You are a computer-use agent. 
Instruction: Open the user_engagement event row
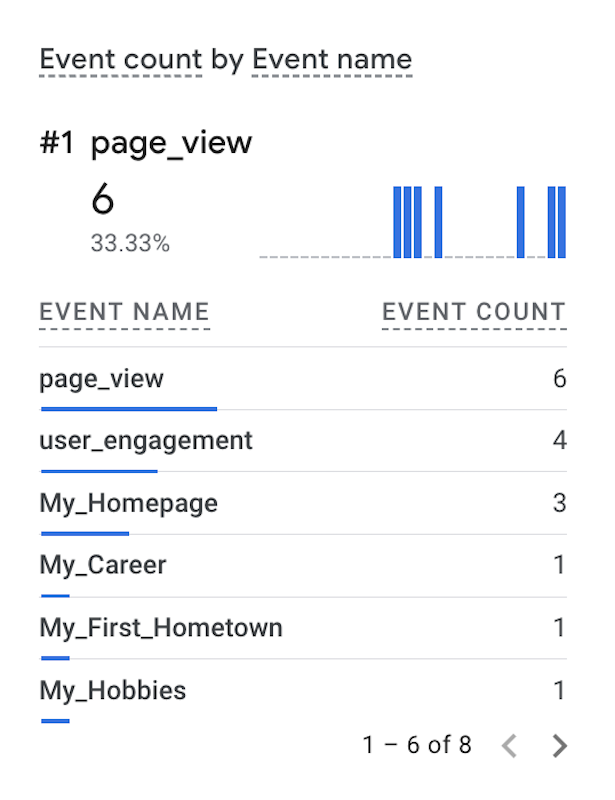click(x=146, y=441)
